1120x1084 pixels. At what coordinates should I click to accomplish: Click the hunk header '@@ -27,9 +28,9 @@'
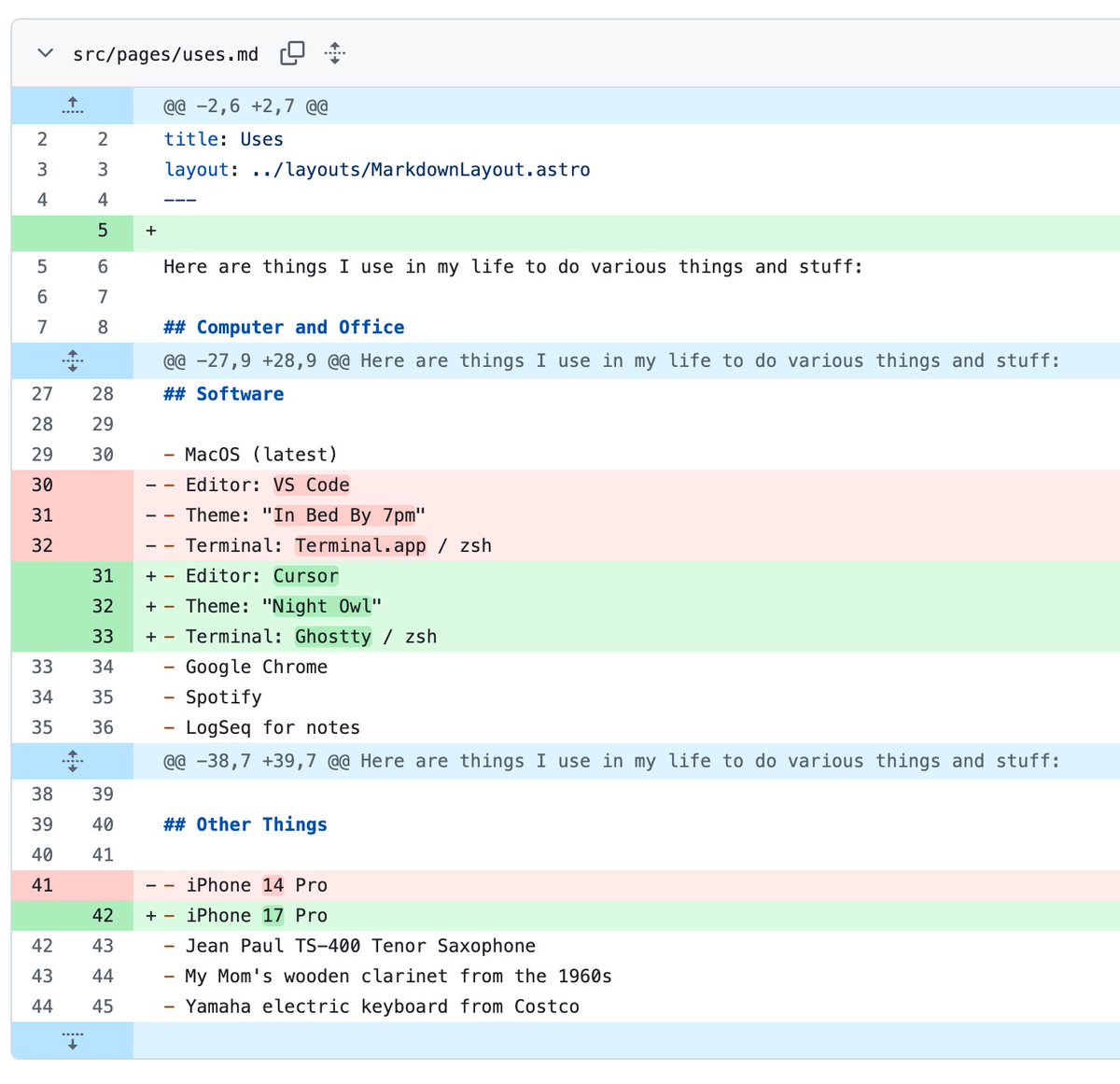pyautogui.click(x=611, y=360)
